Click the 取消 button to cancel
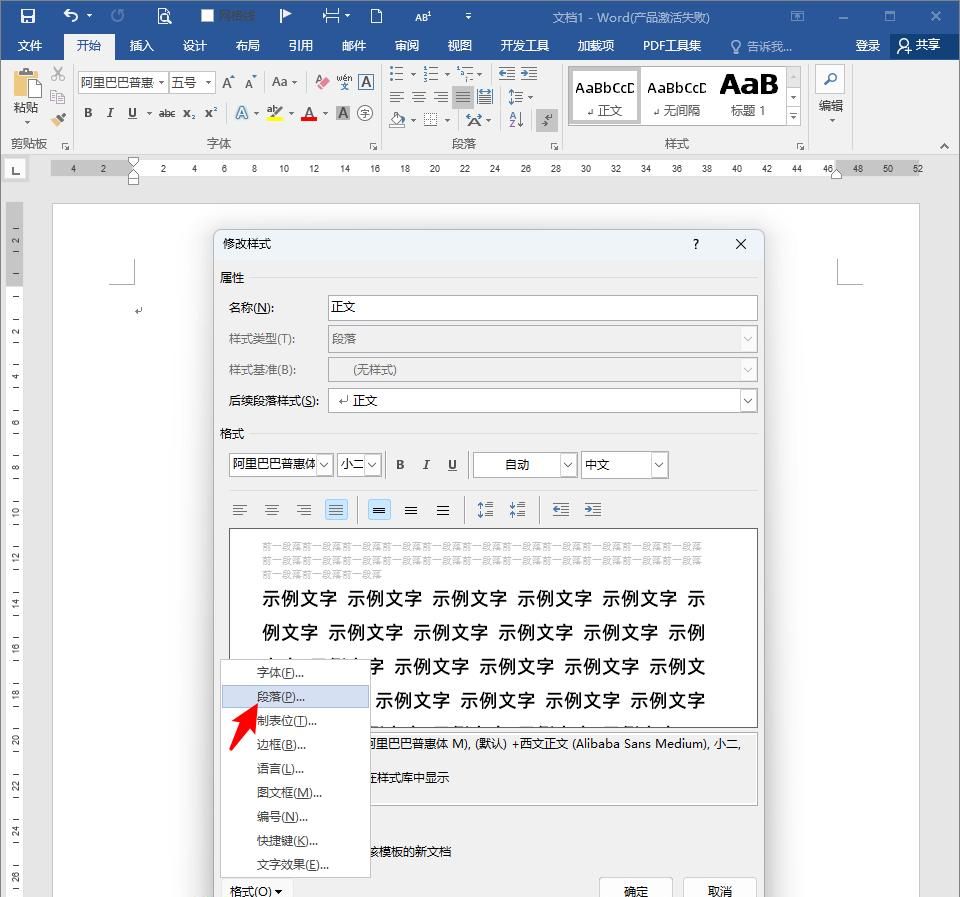Screen dimensions: 960x897 click(x=718, y=888)
